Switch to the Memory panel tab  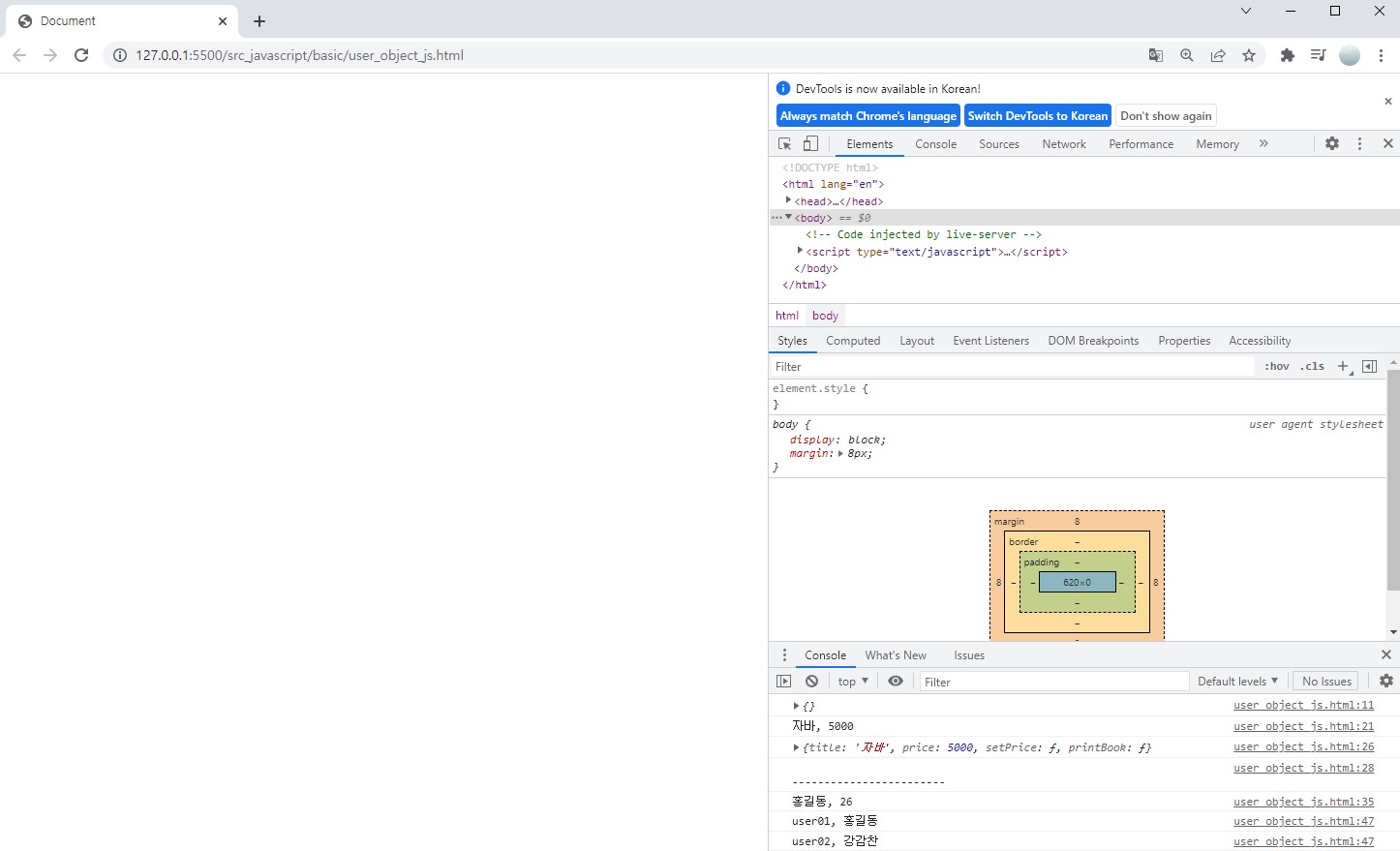(1217, 144)
